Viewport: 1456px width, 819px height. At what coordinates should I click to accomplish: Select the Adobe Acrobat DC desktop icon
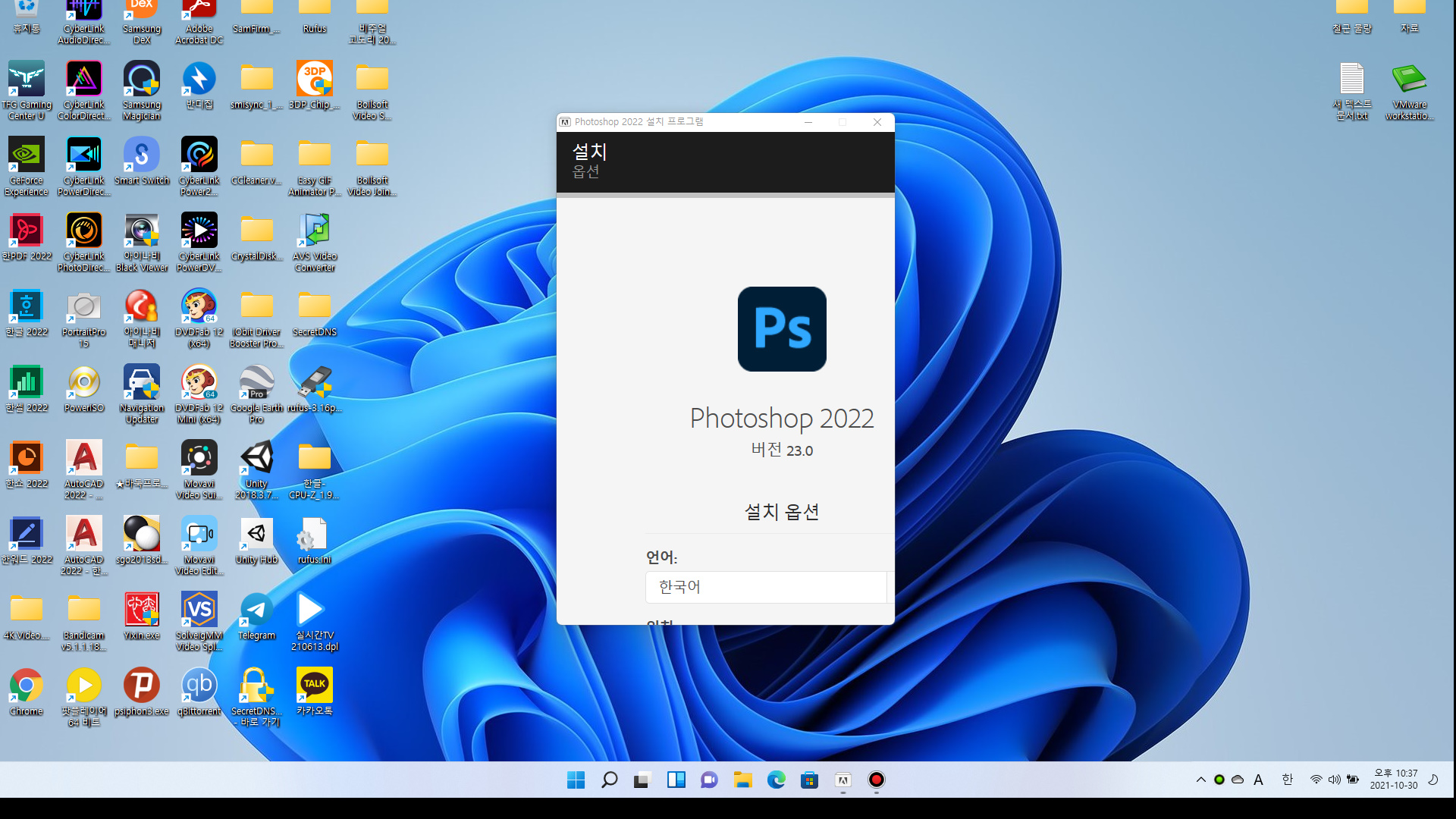tap(199, 22)
